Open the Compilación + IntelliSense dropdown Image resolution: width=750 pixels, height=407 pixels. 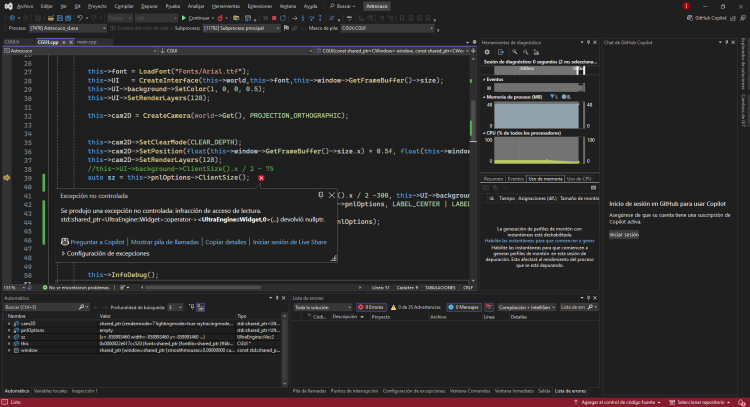pyautogui.click(x=524, y=306)
